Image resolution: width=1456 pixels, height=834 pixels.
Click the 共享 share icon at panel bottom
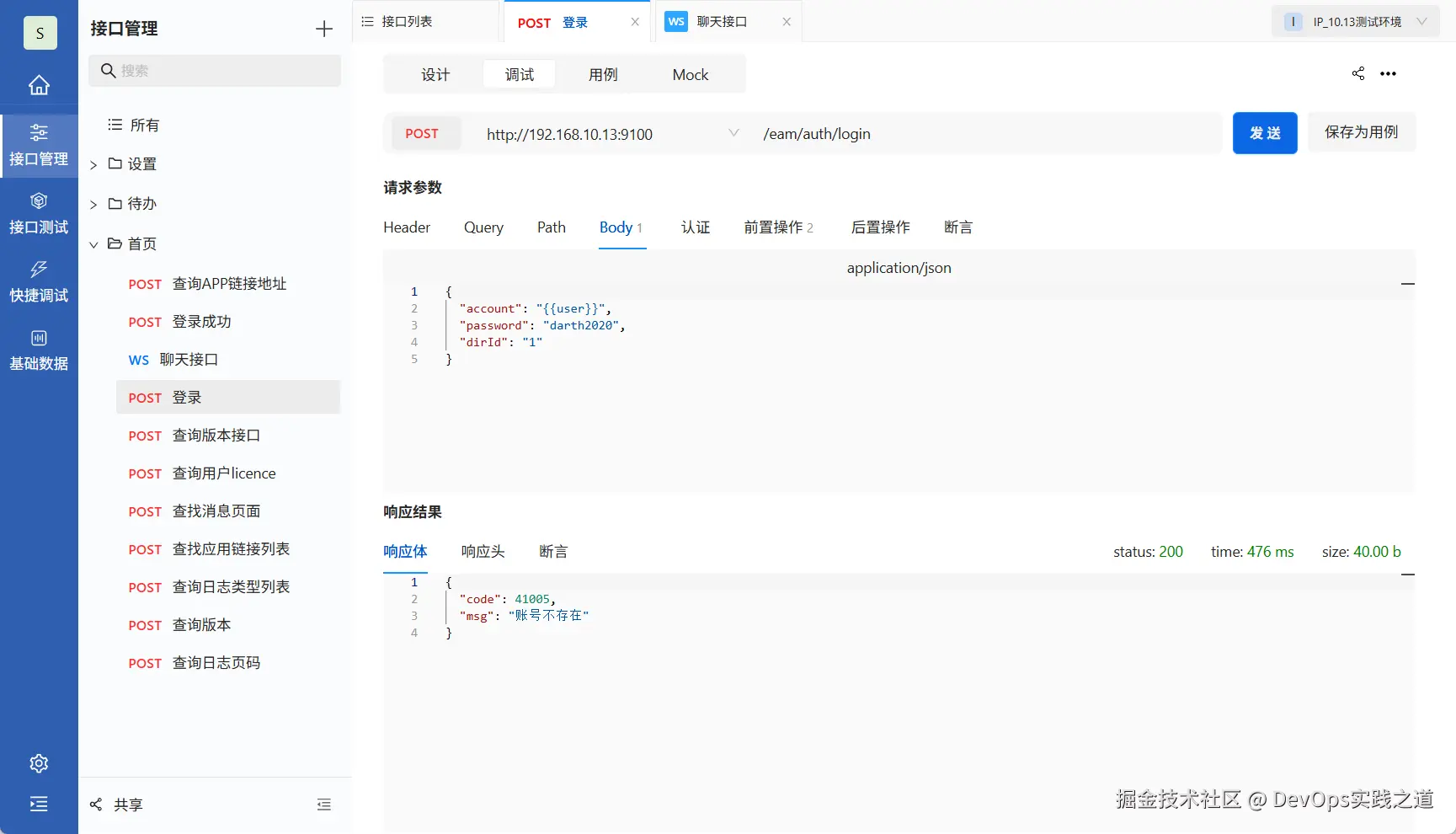(96, 805)
